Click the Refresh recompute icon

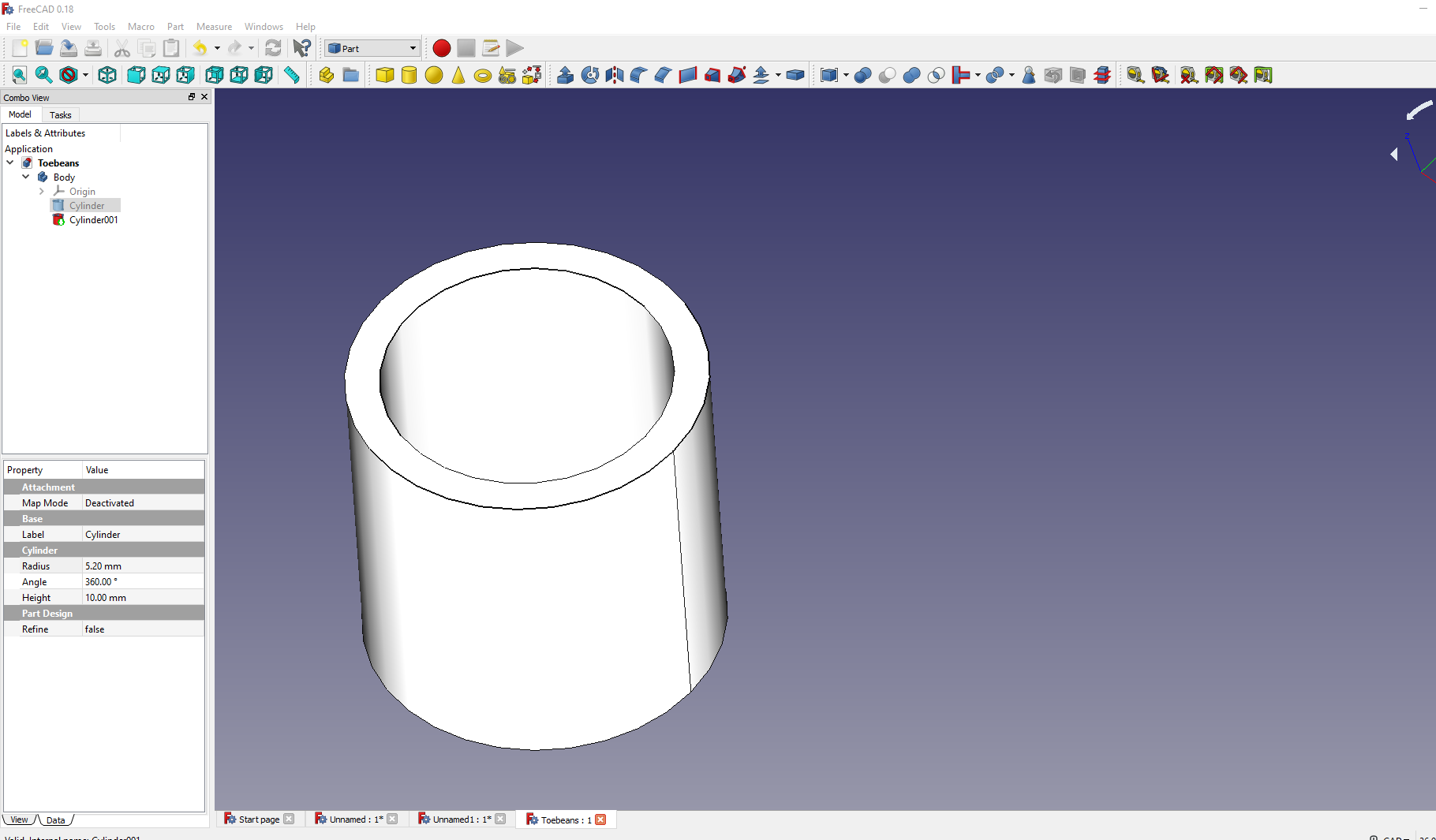pos(273,48)
